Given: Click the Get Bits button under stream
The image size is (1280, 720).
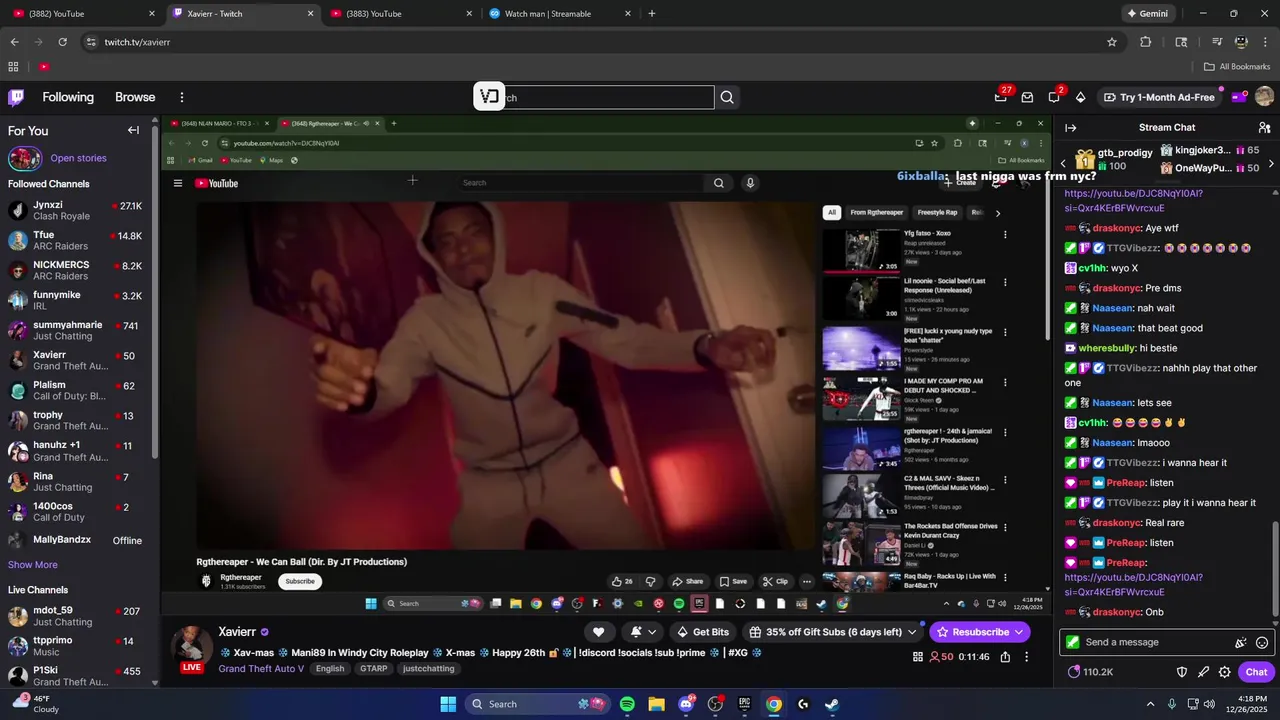Looking at the screenshot, I should pyautogui.click(x=703, y=632).
